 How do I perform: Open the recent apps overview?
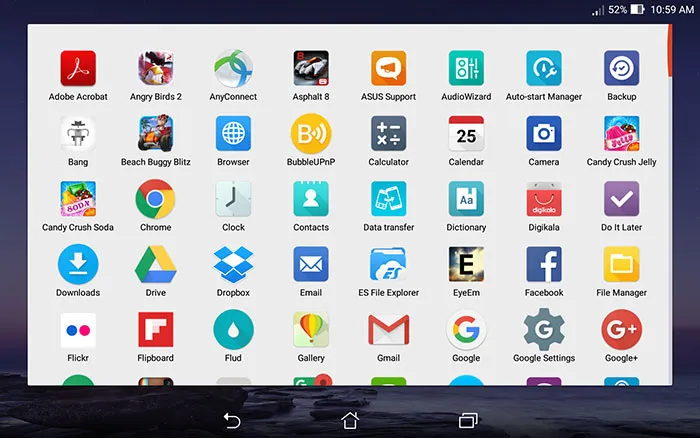pyautogui.click(x=468, y=420)
